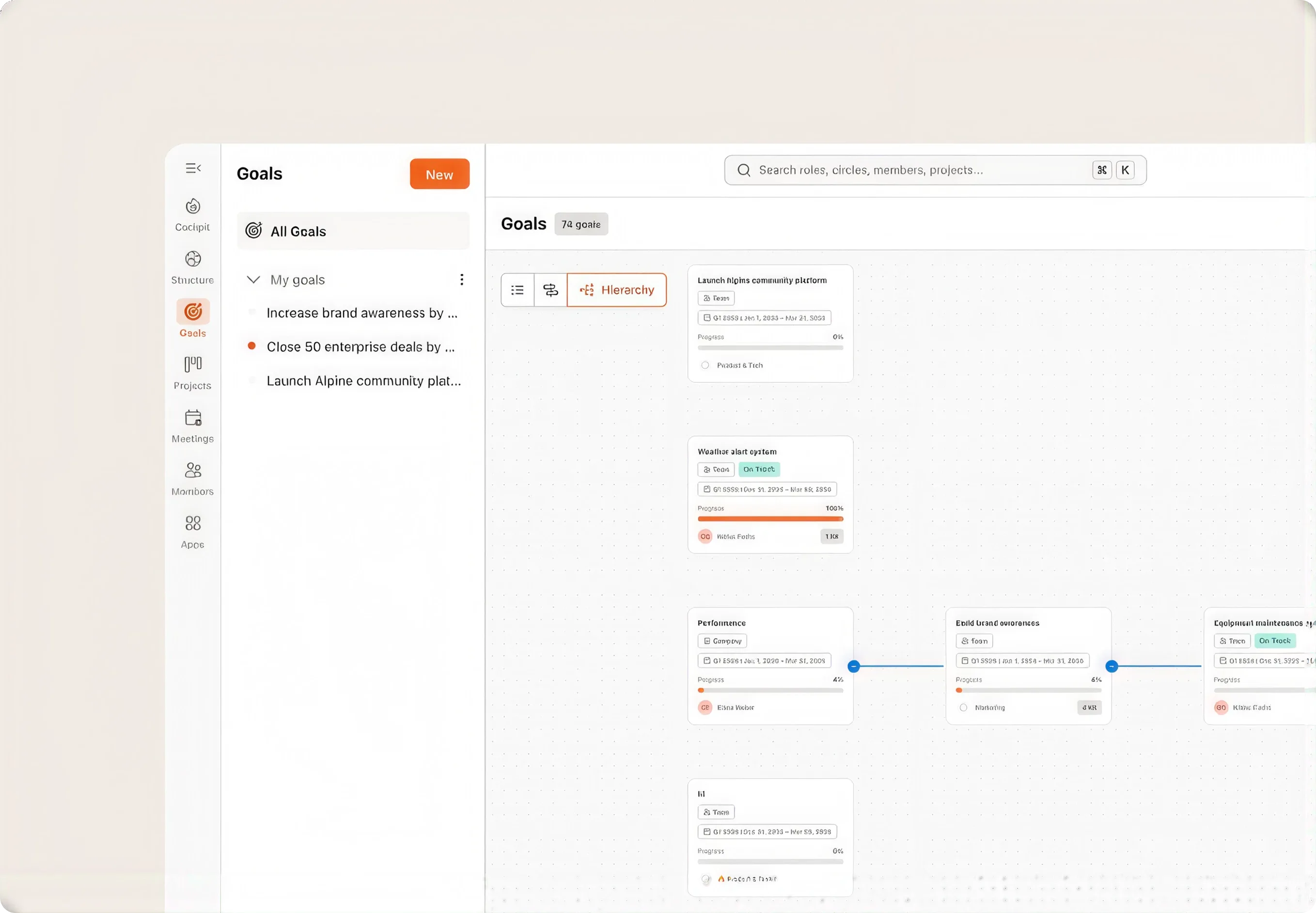Click the K key shortcut badge

[x=1125, y=170]
